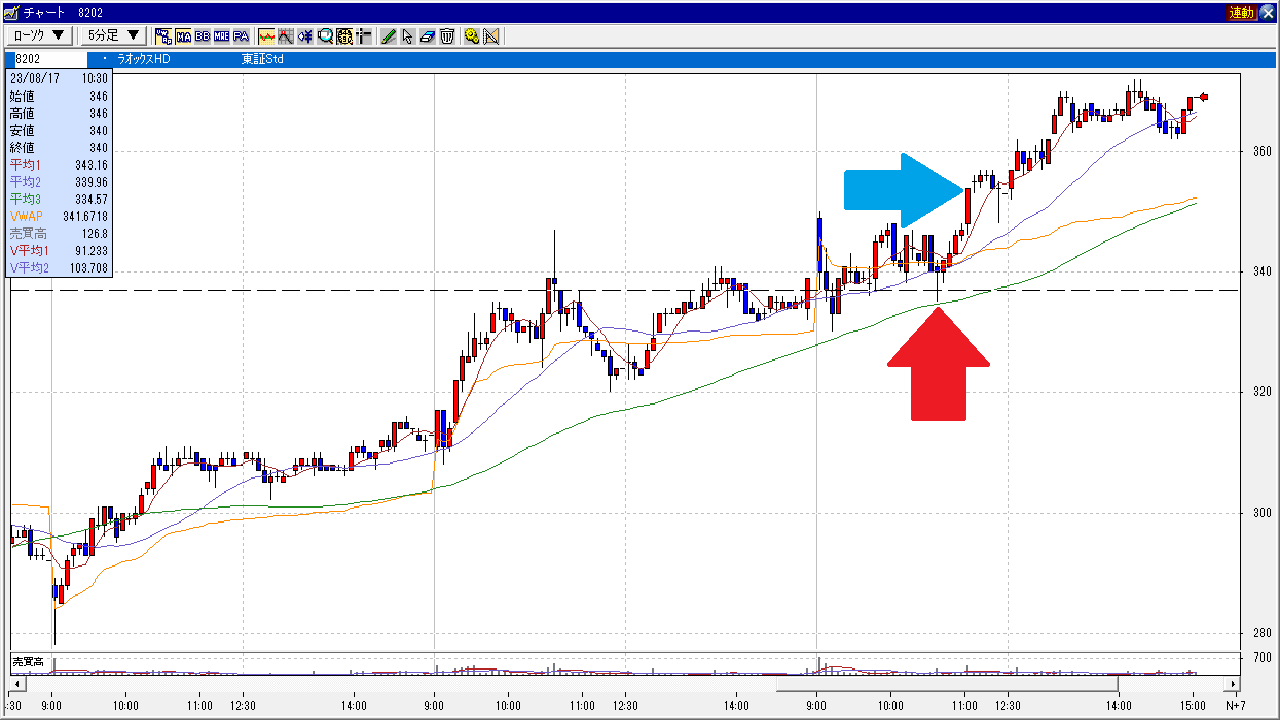Click the 平均2 moving average row
The image size is (1280, 720).
coord(59,182)
